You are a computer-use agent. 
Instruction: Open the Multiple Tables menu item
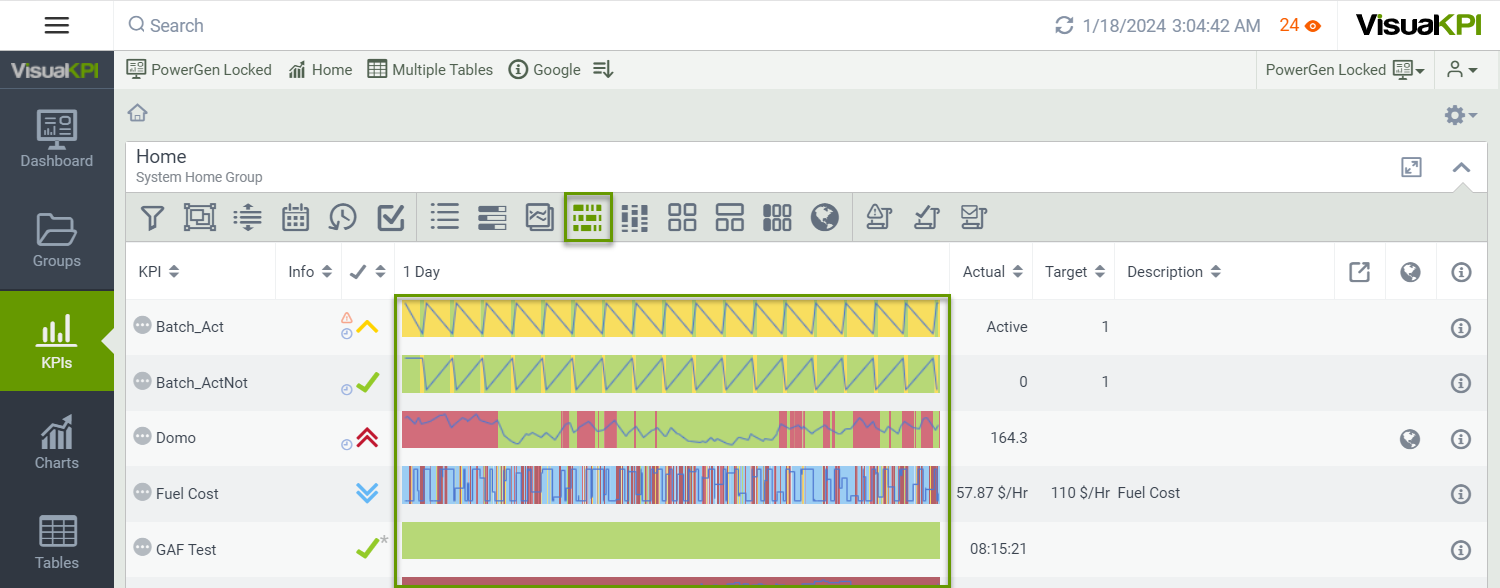(x=430, y=70)
